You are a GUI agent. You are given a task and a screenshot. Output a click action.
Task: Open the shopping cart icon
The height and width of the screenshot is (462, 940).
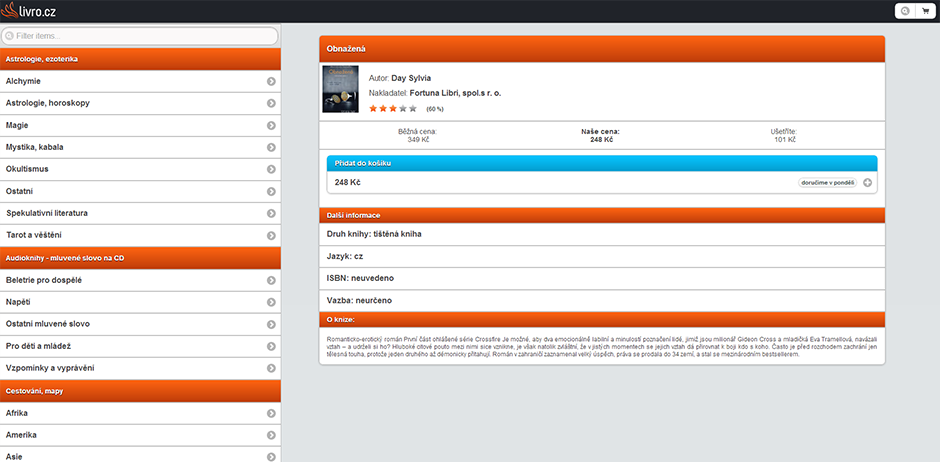tap(926, 11)
